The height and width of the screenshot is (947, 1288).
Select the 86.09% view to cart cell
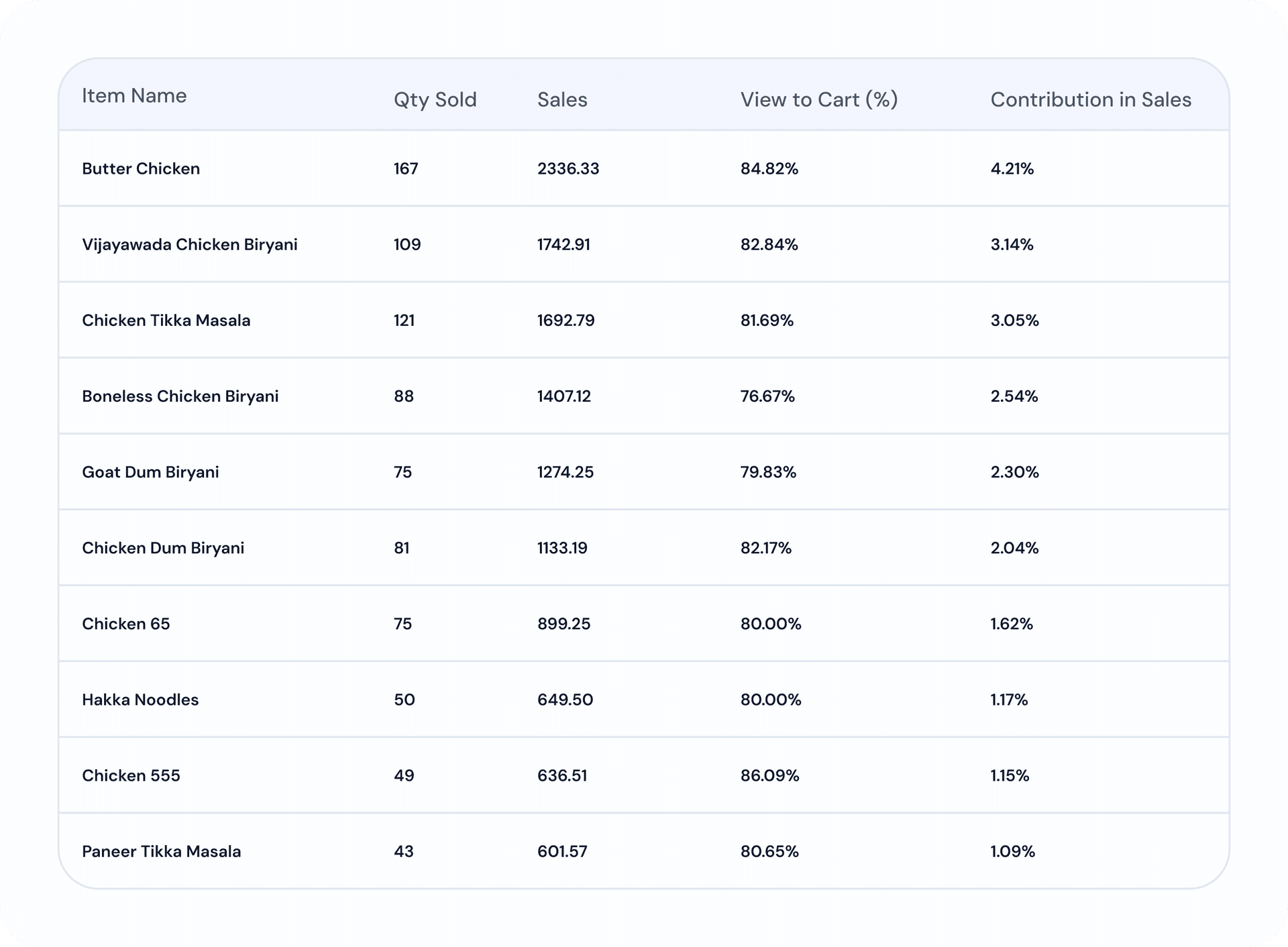[770, 775]
